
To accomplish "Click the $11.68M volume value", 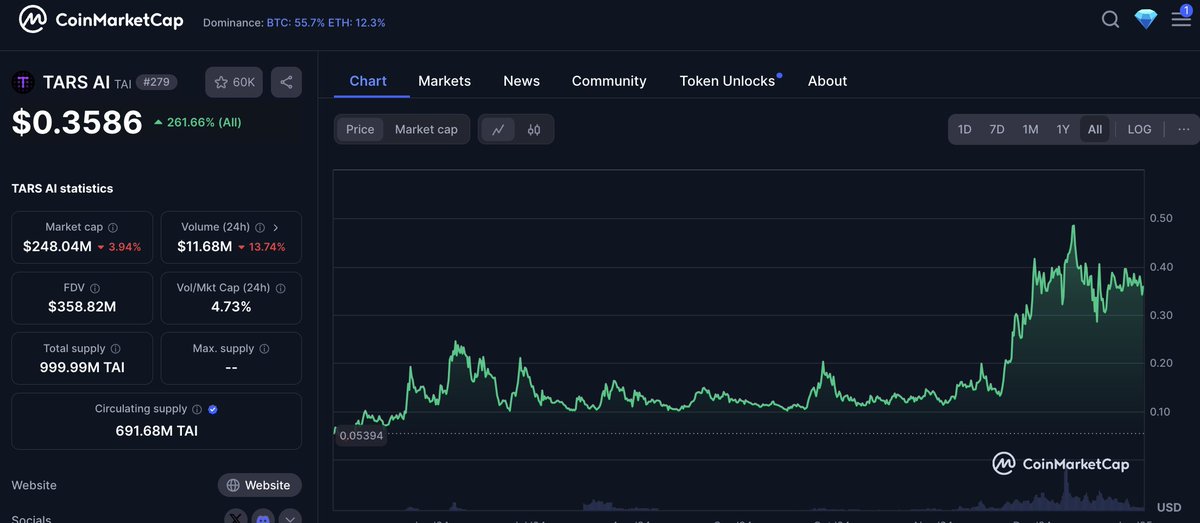I will pyautogui.click(x=204, y=246).
